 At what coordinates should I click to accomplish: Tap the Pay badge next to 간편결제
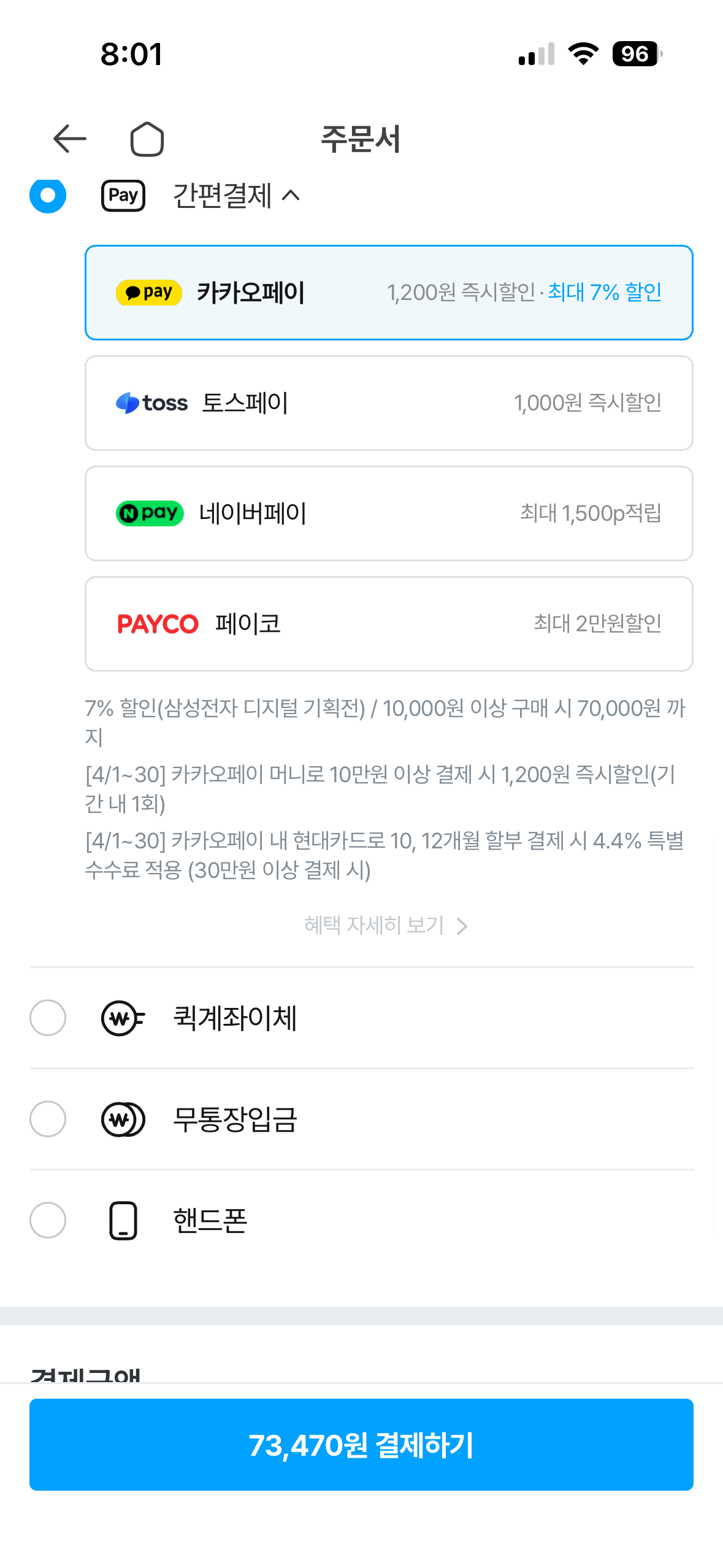[x=122, y=196]
